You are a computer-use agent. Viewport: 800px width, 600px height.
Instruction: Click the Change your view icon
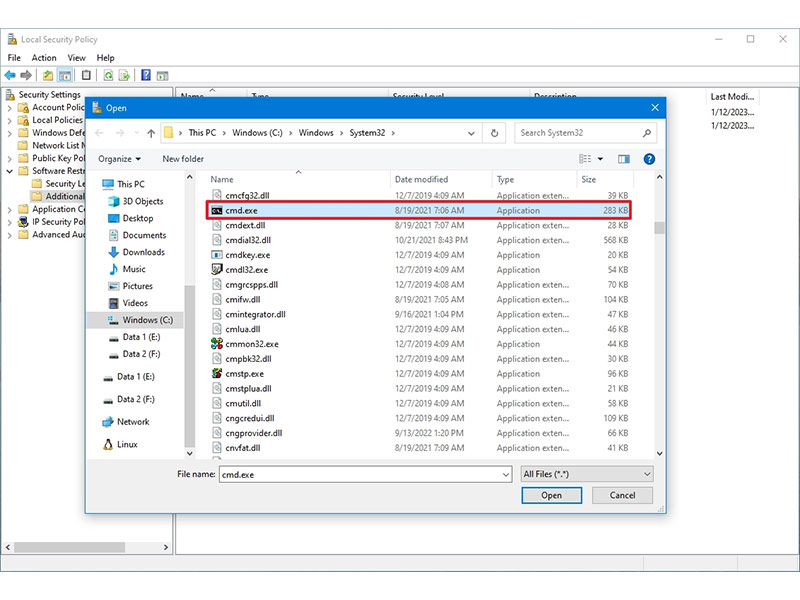pyautogui.click(x=585, y=159)
